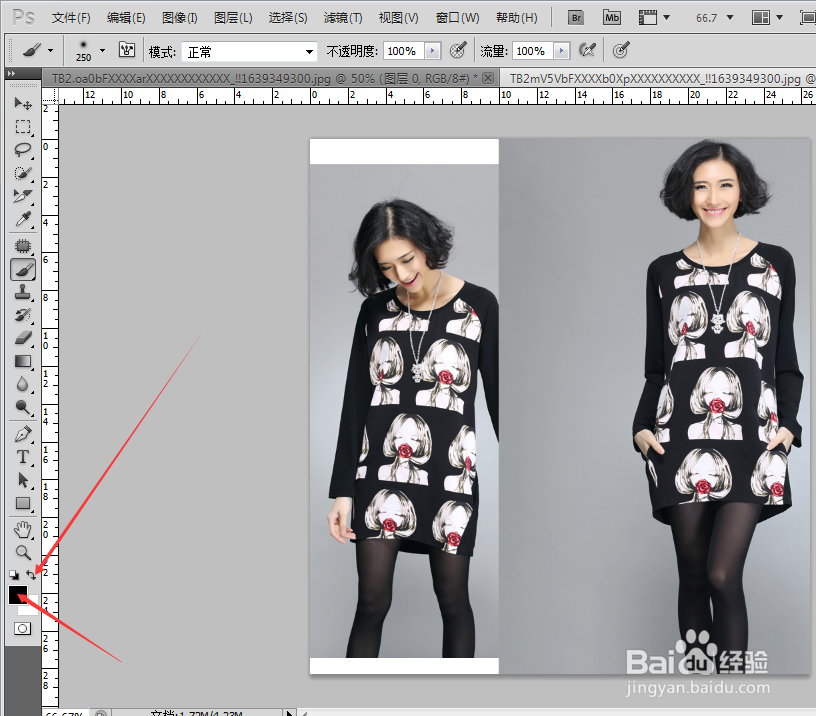
Task: Select the Crop tool
Action: click(x=22, y=196)
